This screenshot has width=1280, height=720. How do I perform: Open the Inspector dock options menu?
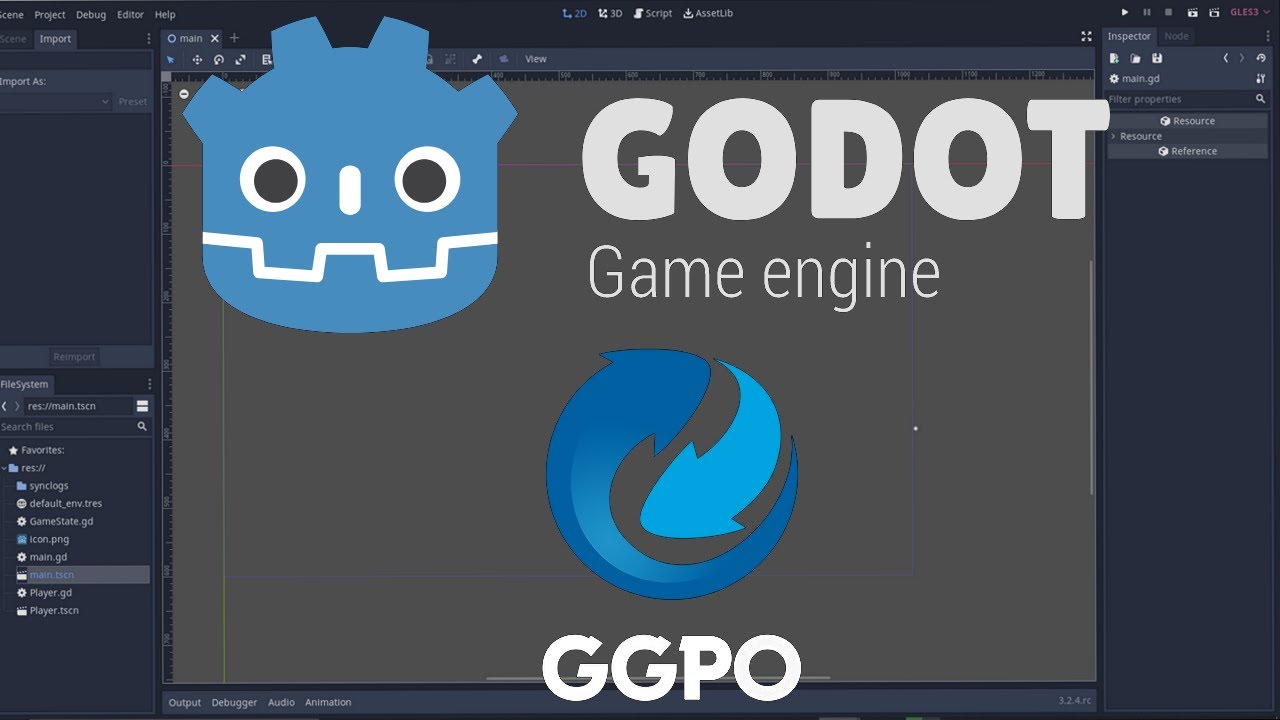(1269, 36)
